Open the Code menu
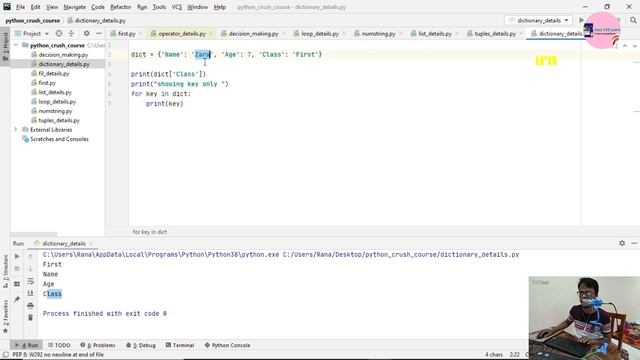 98,7
